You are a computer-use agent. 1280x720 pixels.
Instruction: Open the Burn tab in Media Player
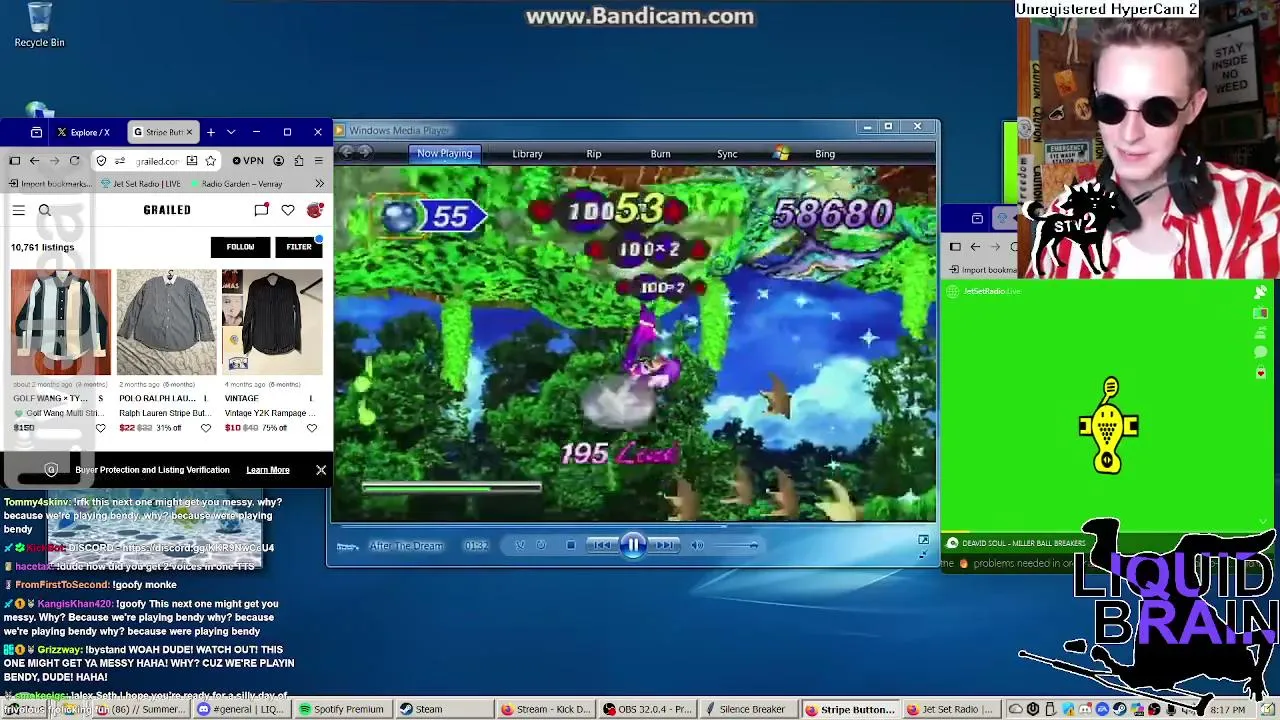click(x=660, y=154)
